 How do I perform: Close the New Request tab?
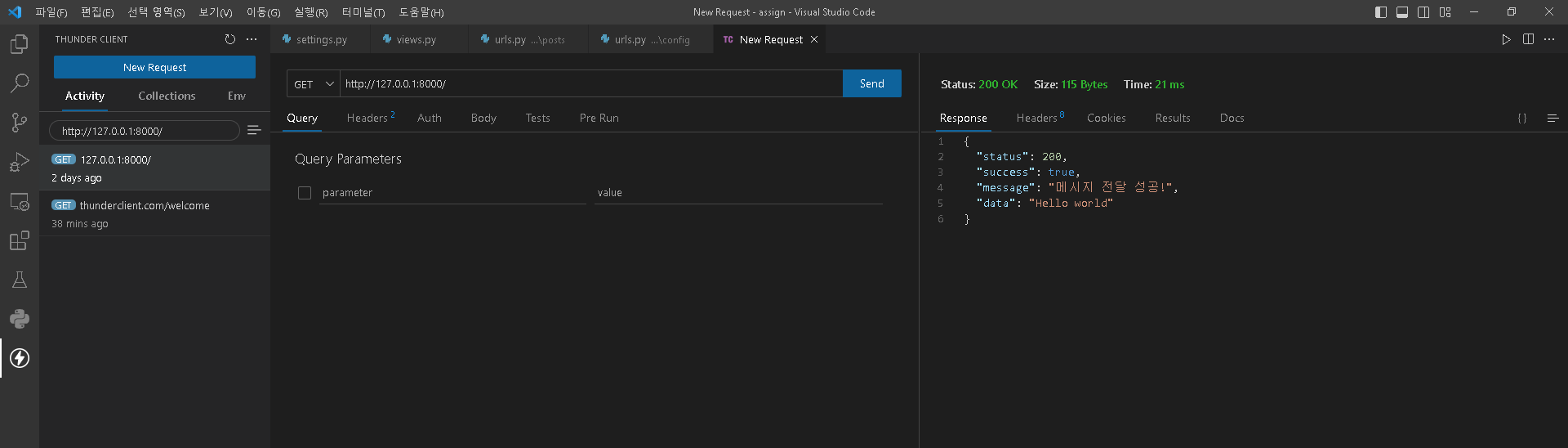point(814,39)
